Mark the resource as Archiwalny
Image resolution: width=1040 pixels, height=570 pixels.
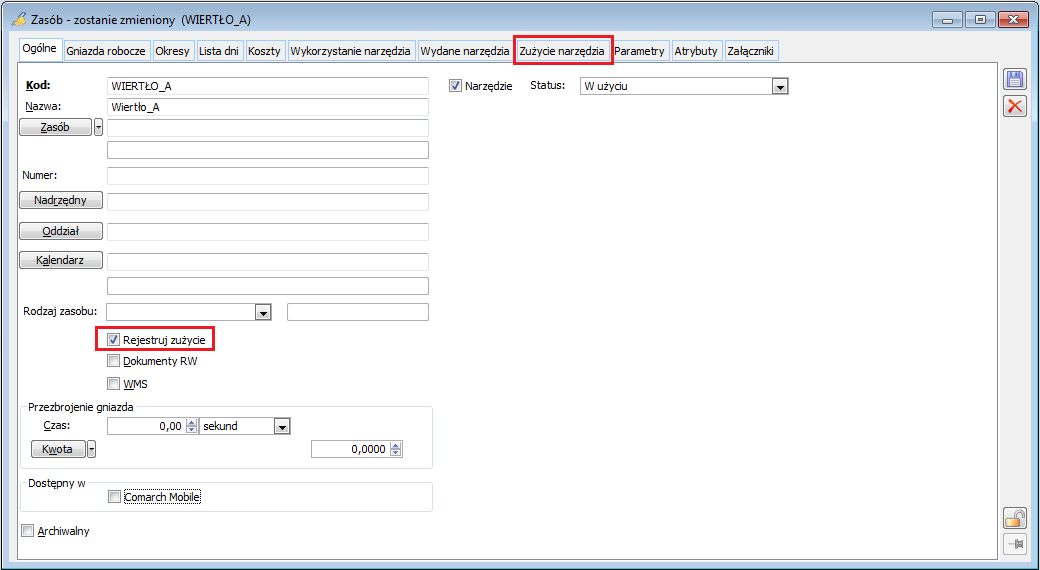(27, 531)
